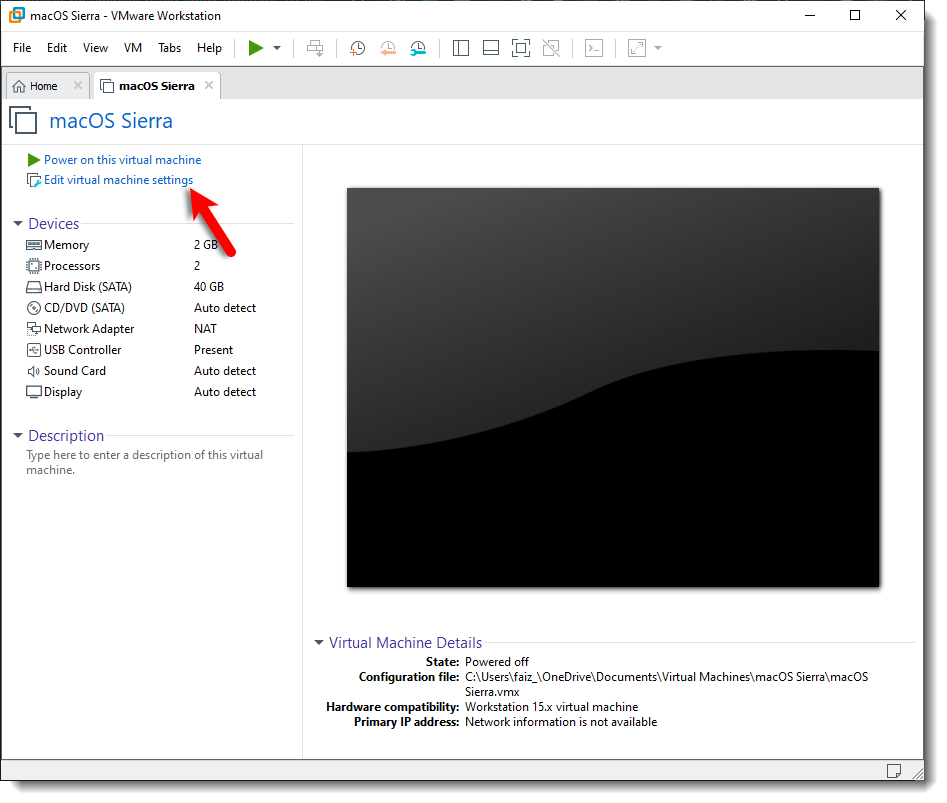Screen dimensions: 947x803
Task: Open the Help menu
Action: point(209,48)
